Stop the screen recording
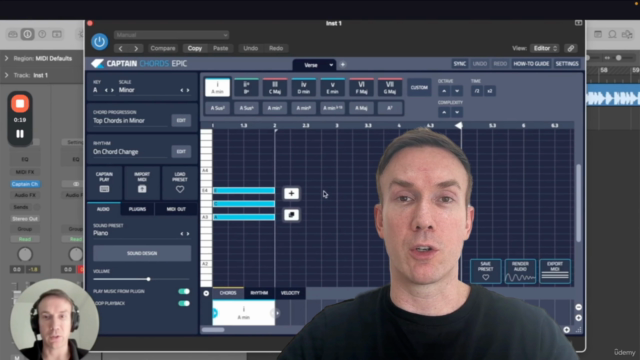Viewport: 640px width, 360px height. click(20, 104)
